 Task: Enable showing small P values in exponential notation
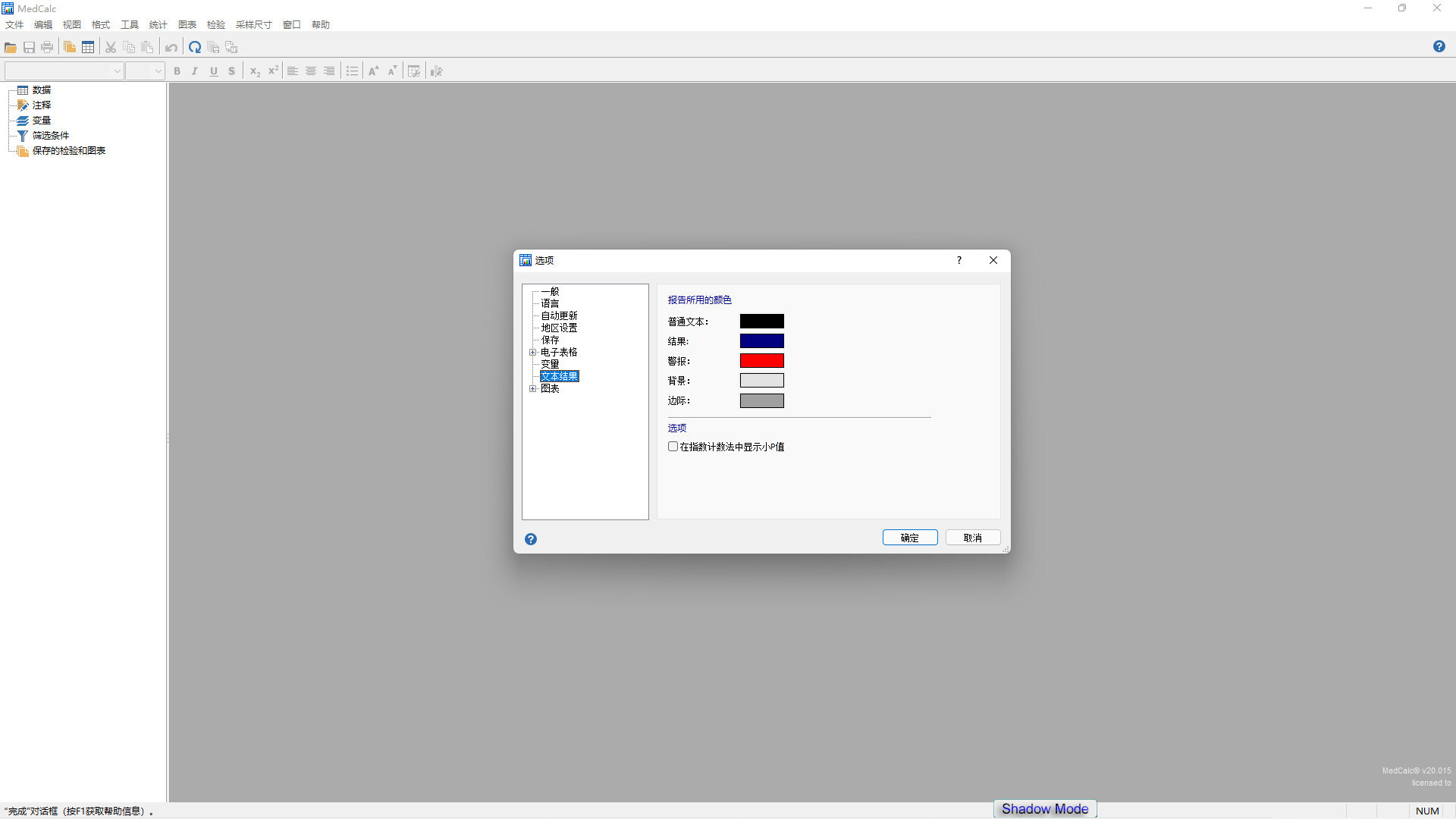(673, 447)
